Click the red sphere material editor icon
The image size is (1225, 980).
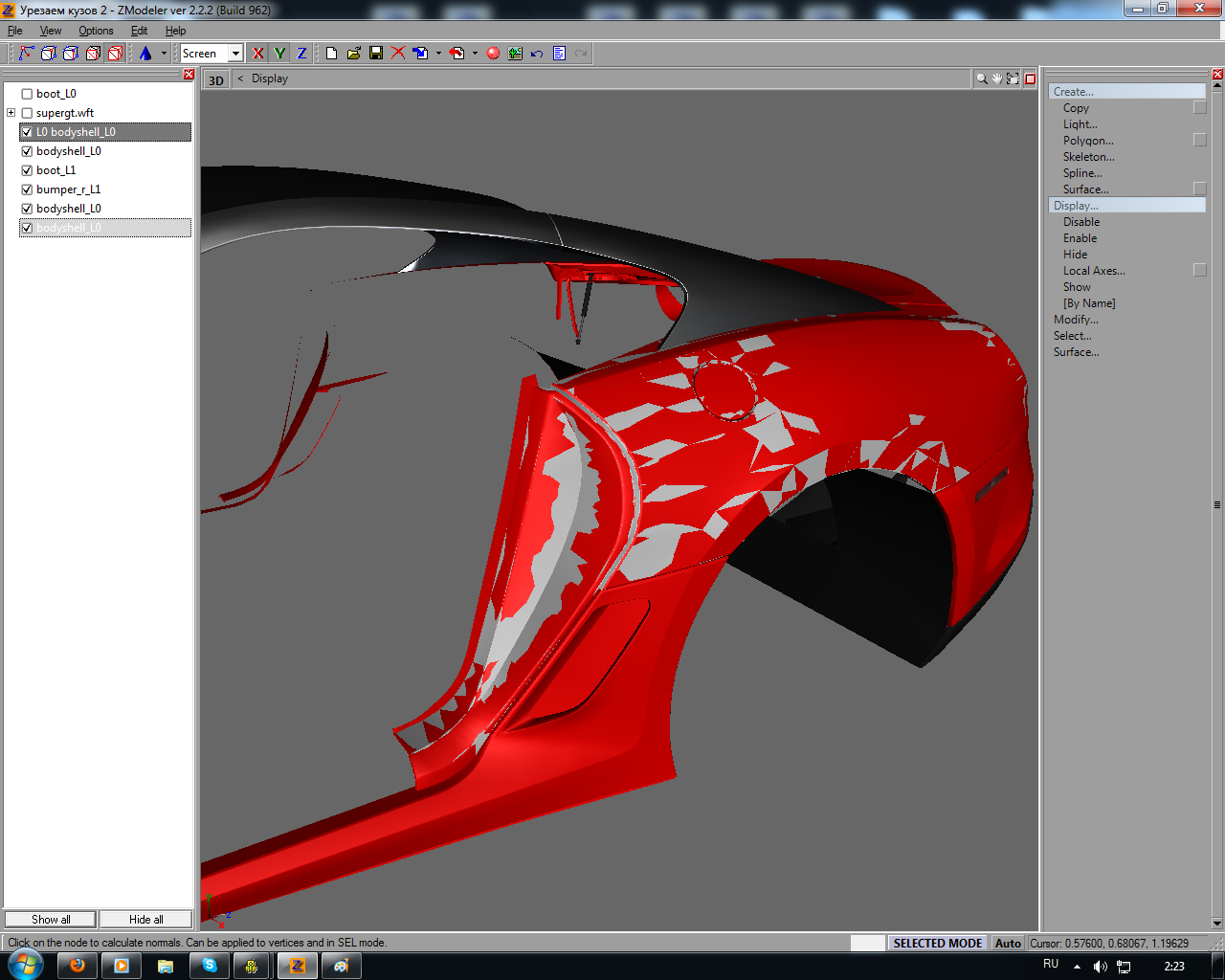click(493, 54)
